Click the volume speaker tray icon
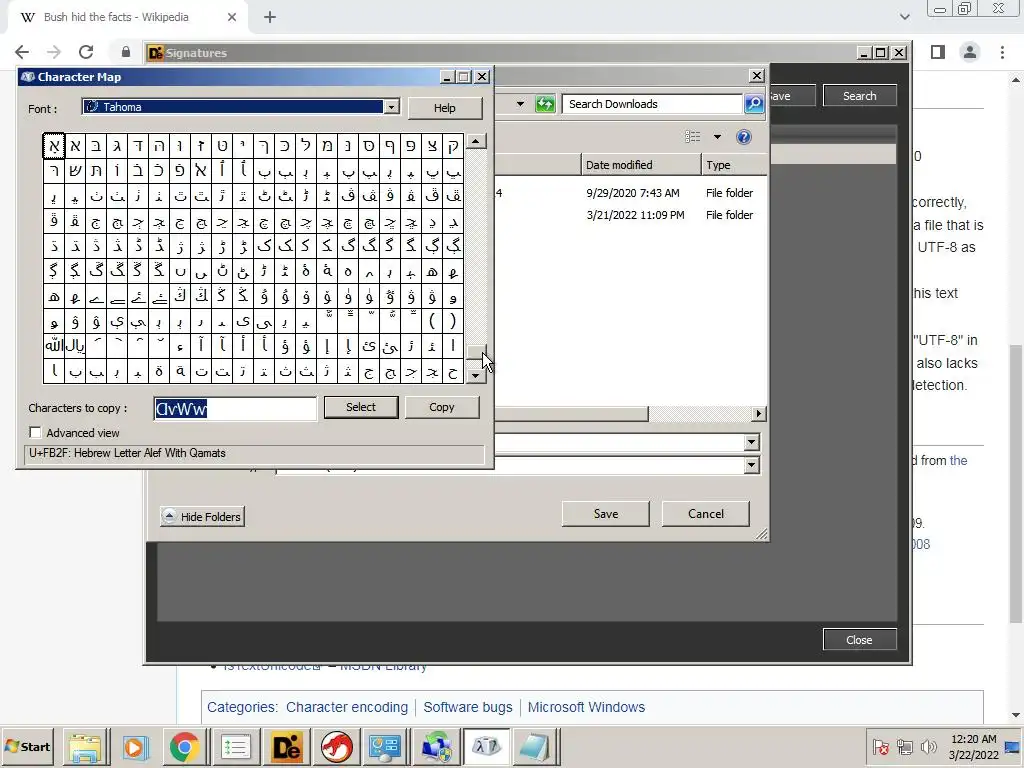 pos(928,746)
